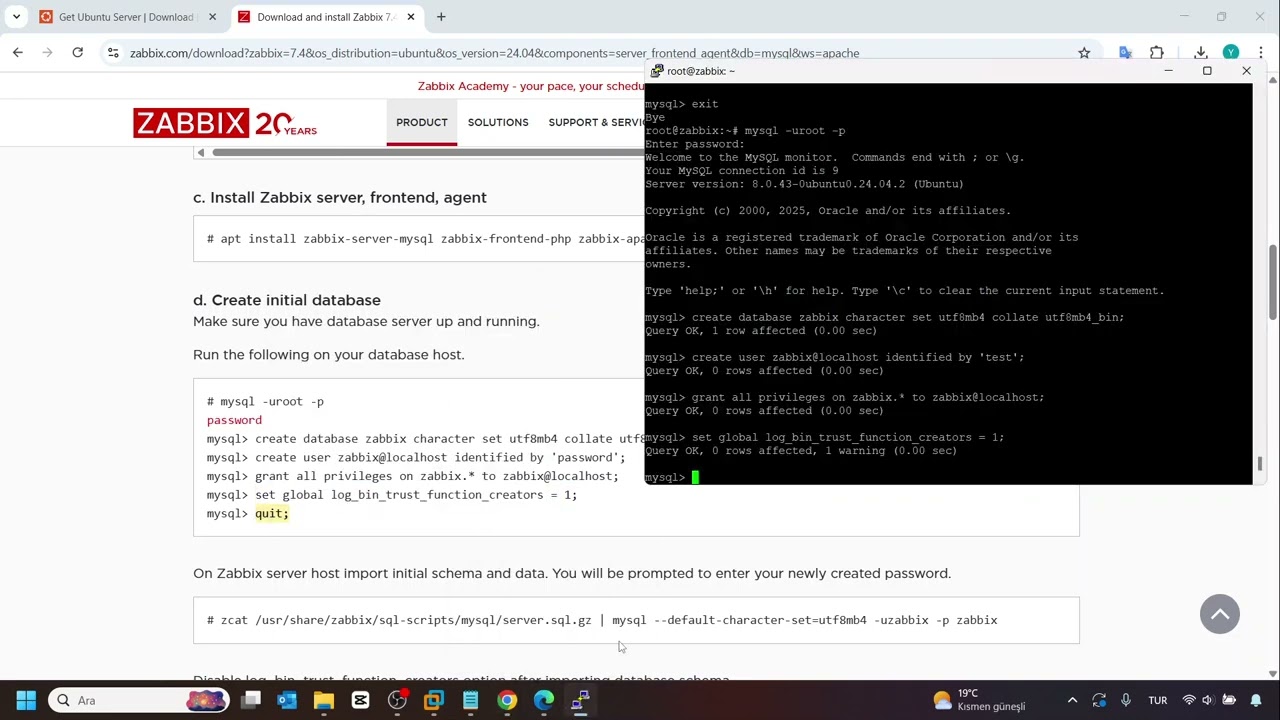Click the mysql prompt cursor in terminal
Viewport: 1280px width, 720px height.
coord(695,477)
